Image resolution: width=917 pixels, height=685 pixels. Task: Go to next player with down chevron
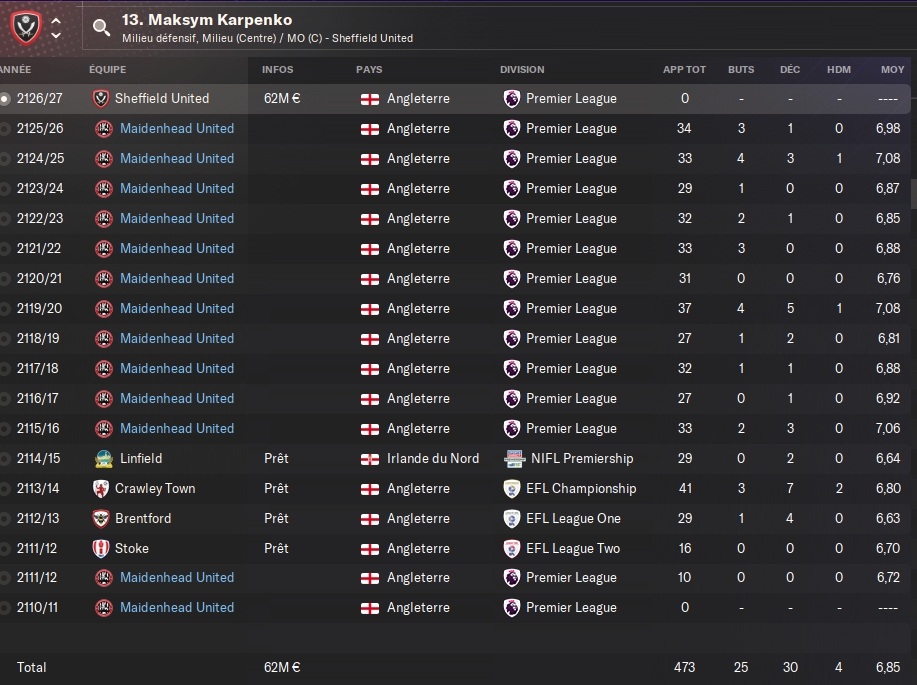56,36
